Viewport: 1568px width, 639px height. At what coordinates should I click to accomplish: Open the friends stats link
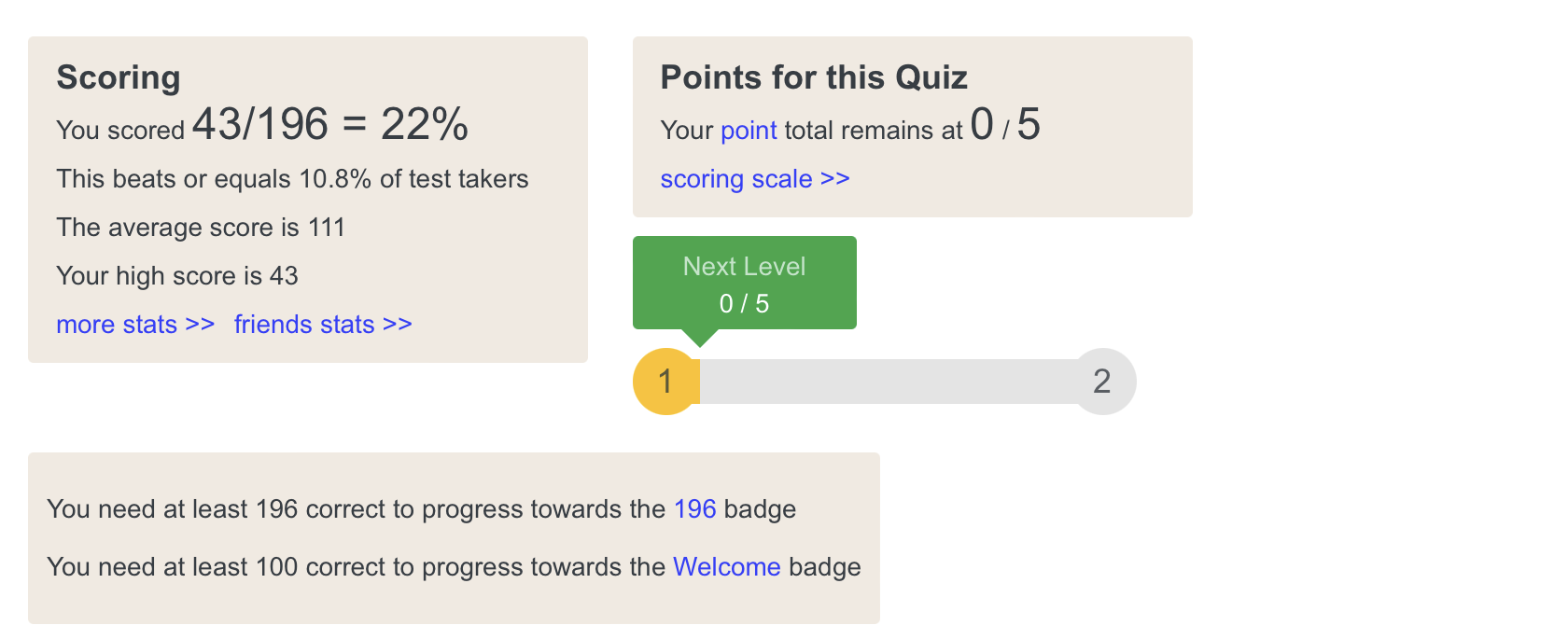[x=323, y=325]
